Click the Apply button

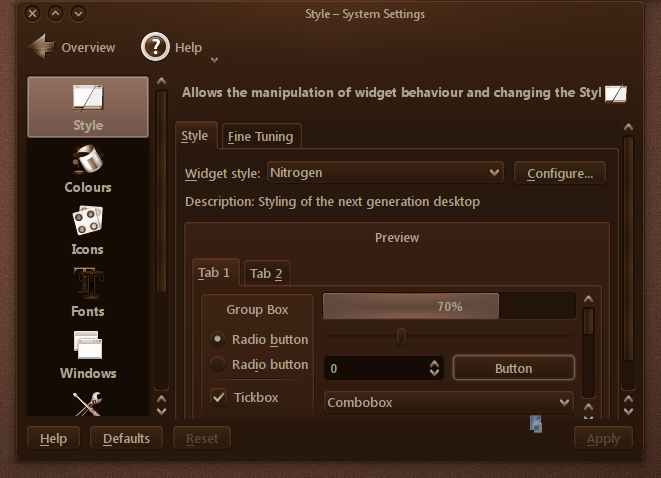(603, 439)
